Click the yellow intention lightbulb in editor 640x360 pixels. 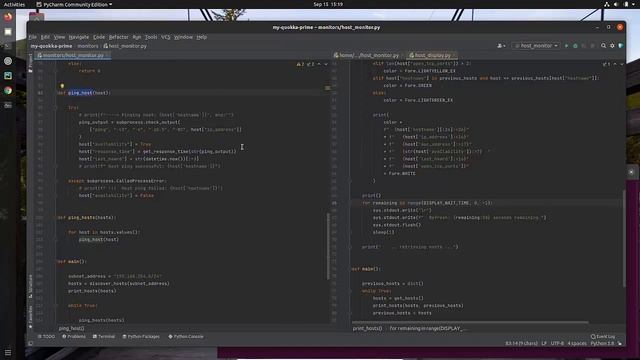click(62, 86)
